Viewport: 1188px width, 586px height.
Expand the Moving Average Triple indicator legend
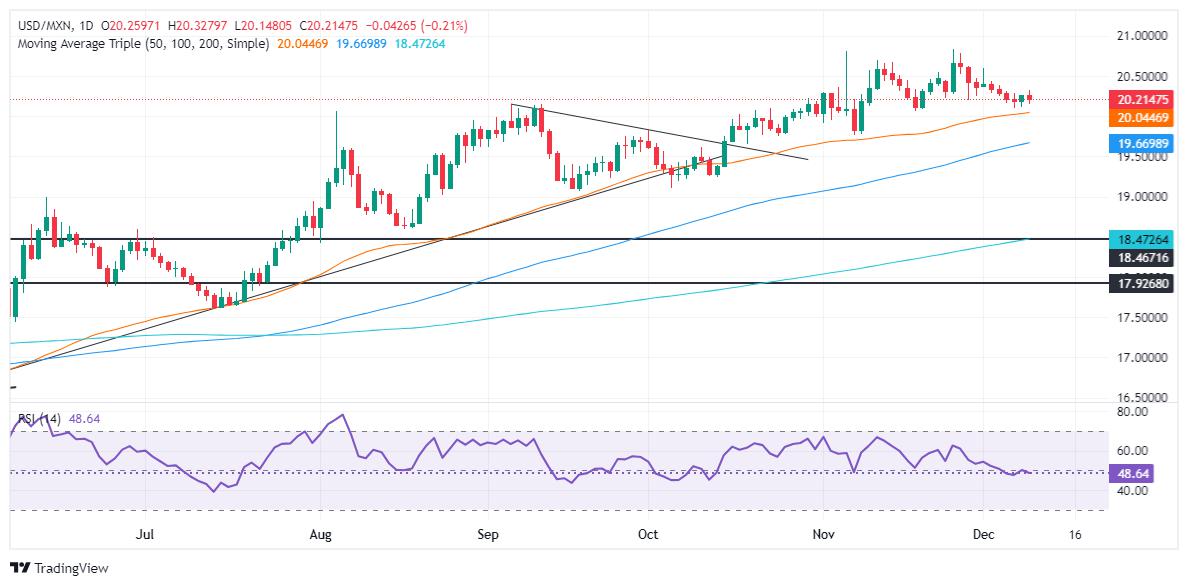click(141, 44)
